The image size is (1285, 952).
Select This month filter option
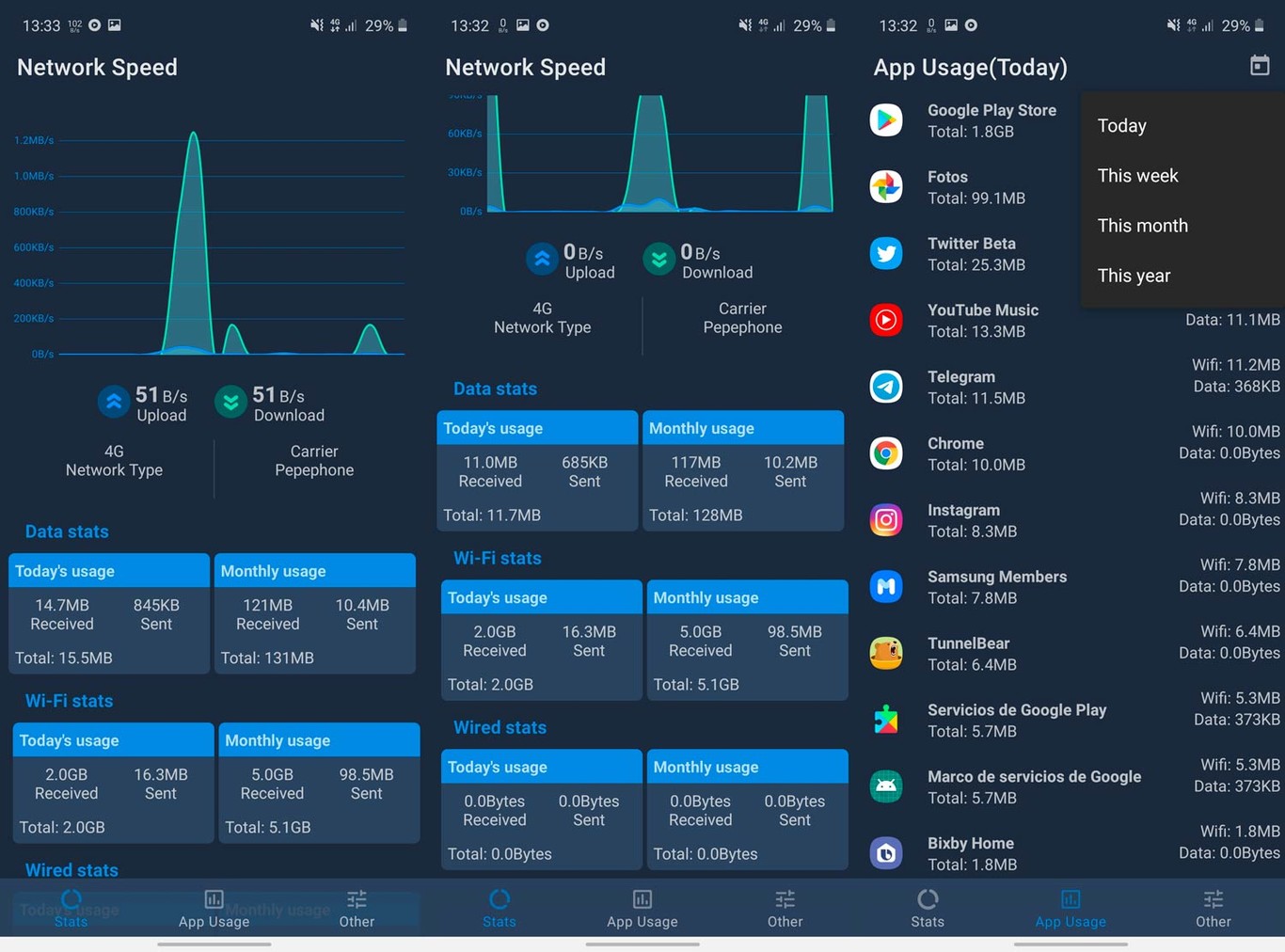pyautogui.click(x=1142, y=225)
